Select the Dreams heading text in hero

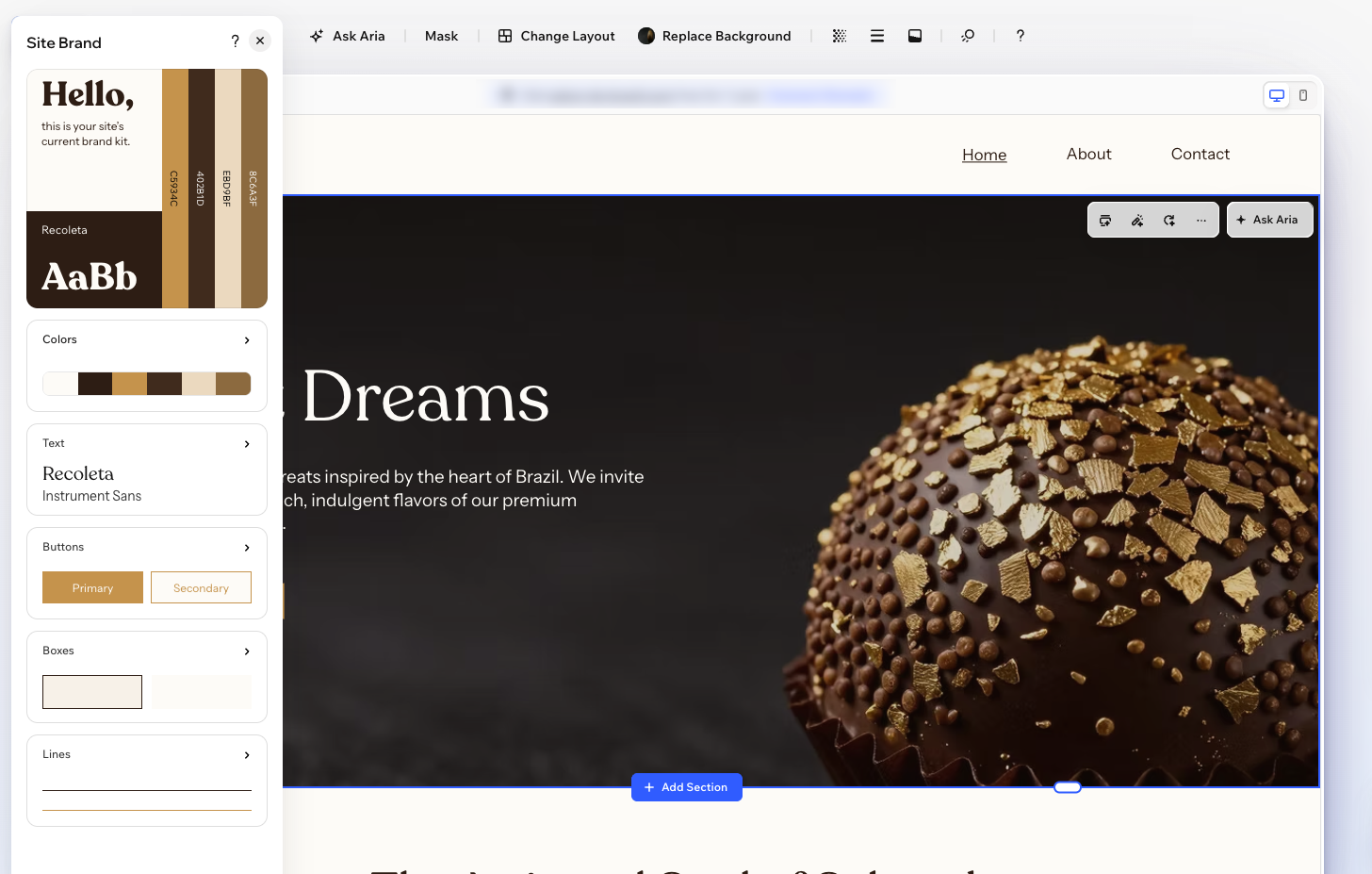click(426, 397)
